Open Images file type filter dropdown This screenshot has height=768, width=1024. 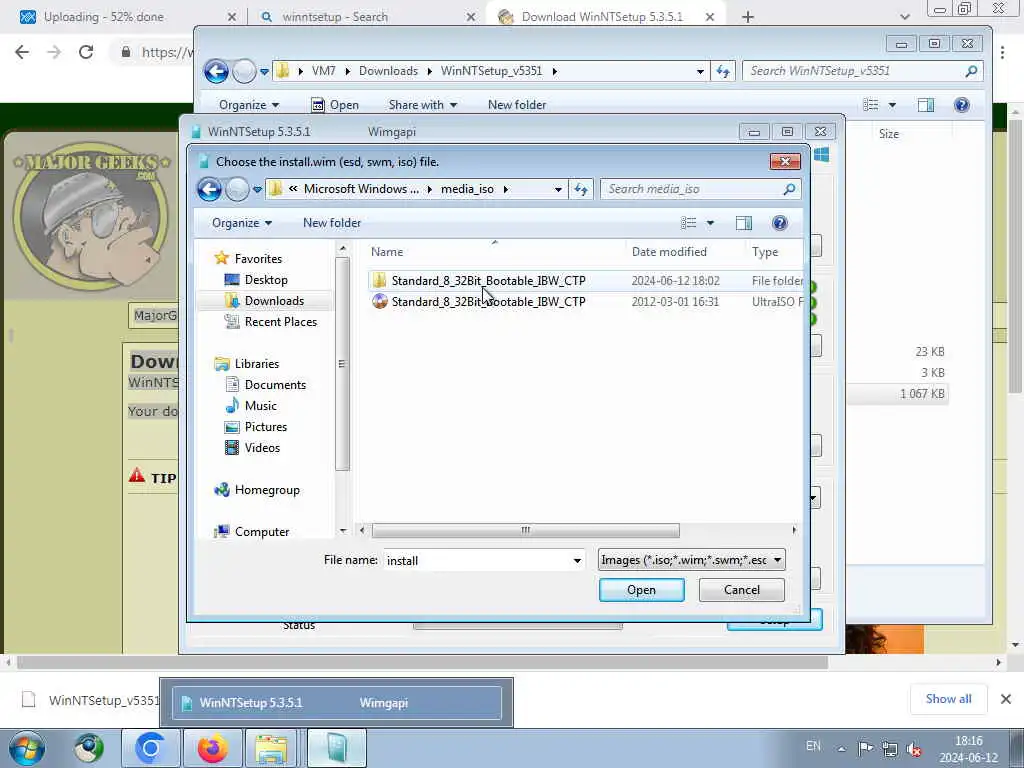[x=692, y=560]
